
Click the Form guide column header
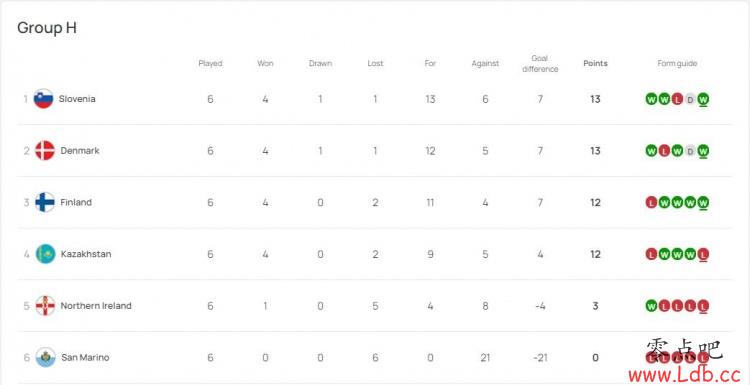click(x=677, y=63)
